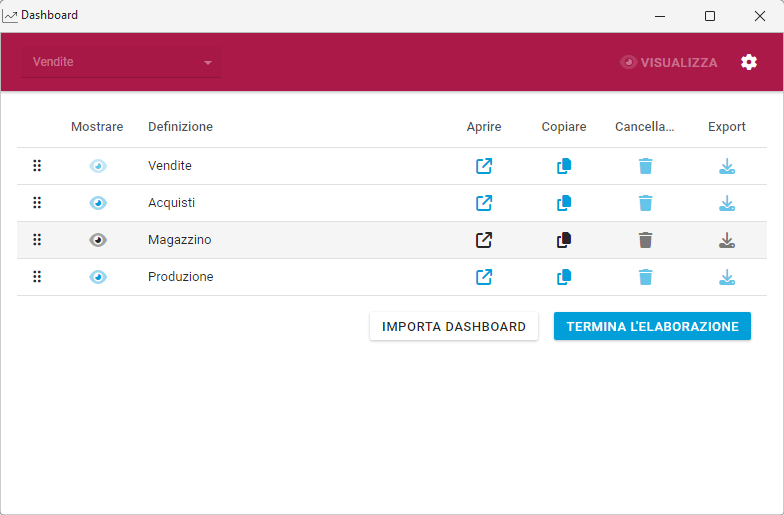Image resolution: width=784 pixels, height=515 pixels.
Task: Open settings with the gear icon
Action: (x=749, y=62)
